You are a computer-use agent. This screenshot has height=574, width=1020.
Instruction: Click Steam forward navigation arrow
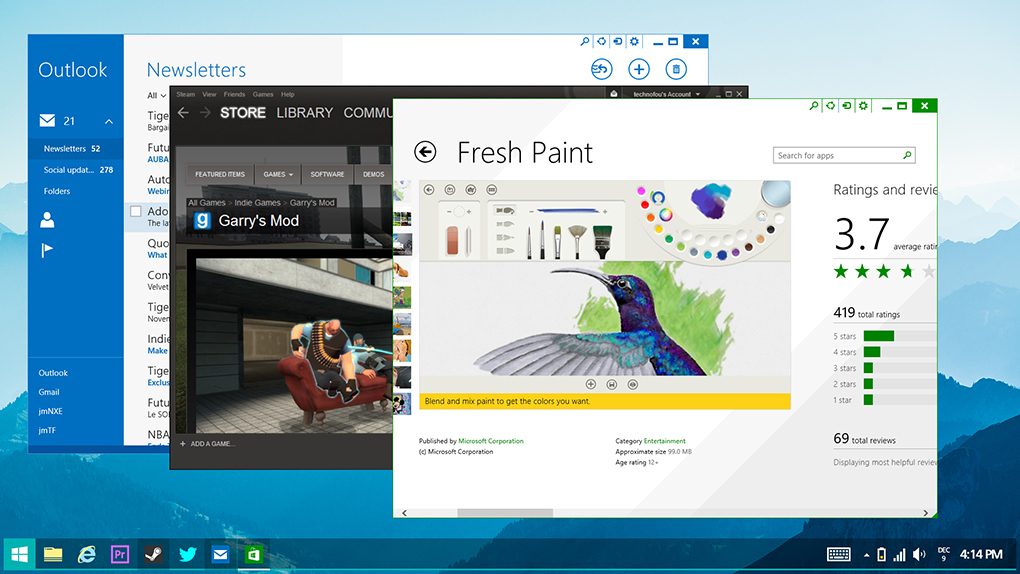tap(205, 113)
